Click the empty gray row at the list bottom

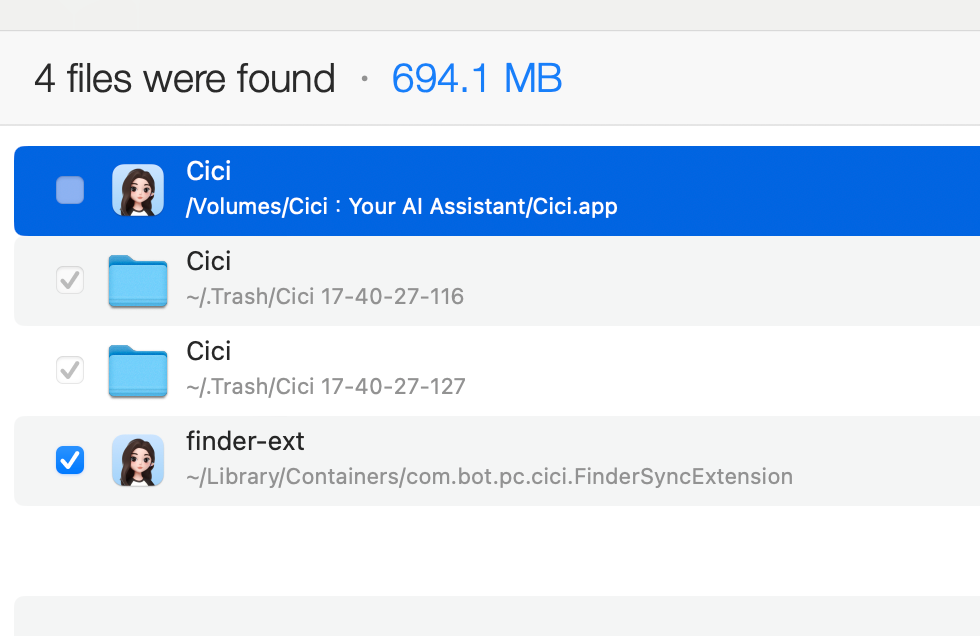click(x=497, y=616)
